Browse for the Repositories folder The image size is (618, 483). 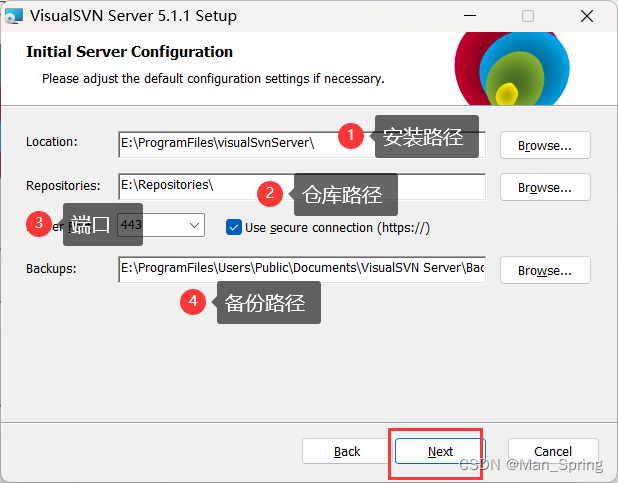(545, 187)
